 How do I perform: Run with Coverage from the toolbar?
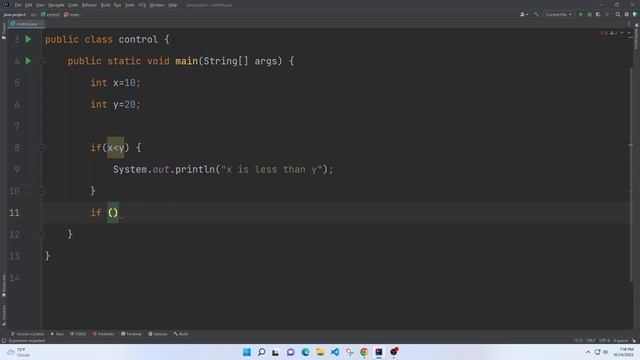pyautogui.click(x=598, y=14)
